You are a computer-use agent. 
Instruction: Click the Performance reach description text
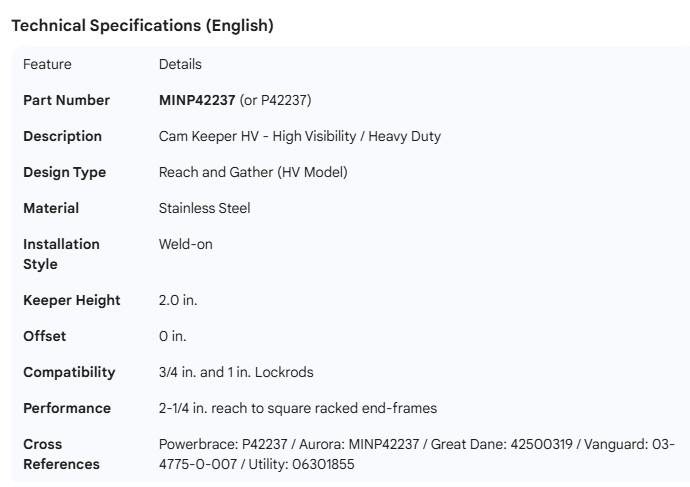(297, 408)
